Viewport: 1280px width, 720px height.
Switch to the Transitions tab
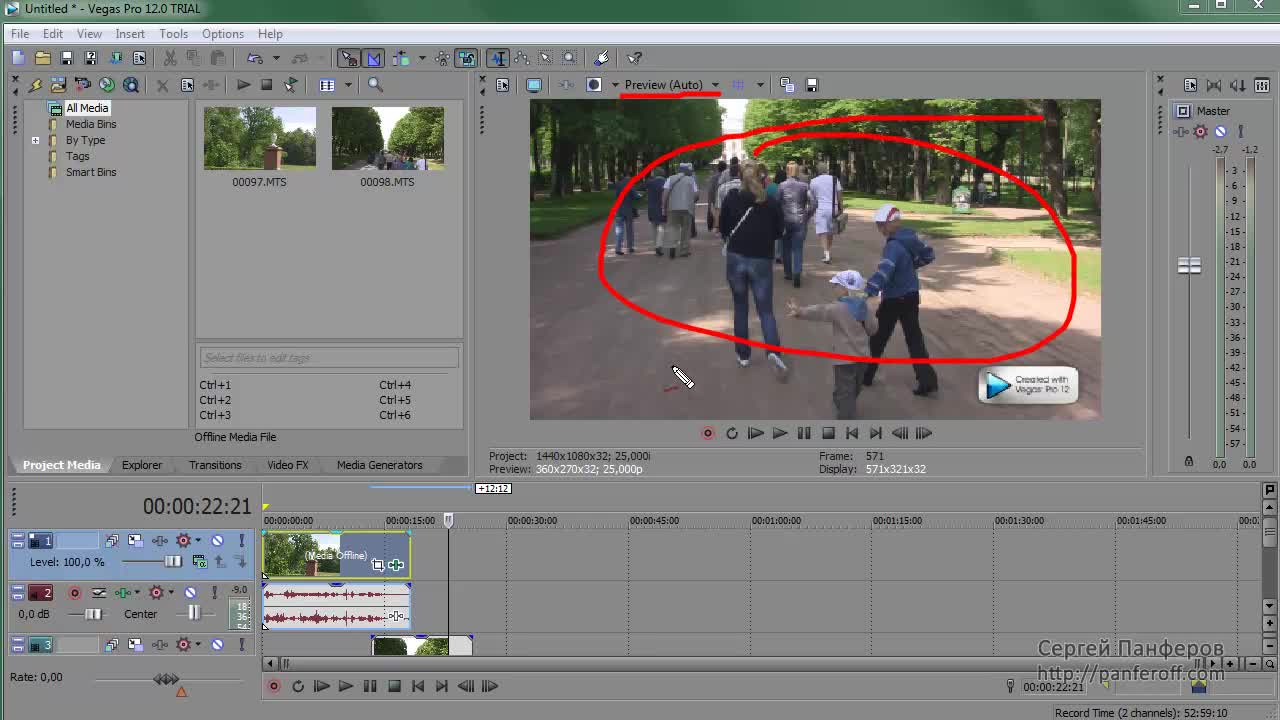click(215, 465)
